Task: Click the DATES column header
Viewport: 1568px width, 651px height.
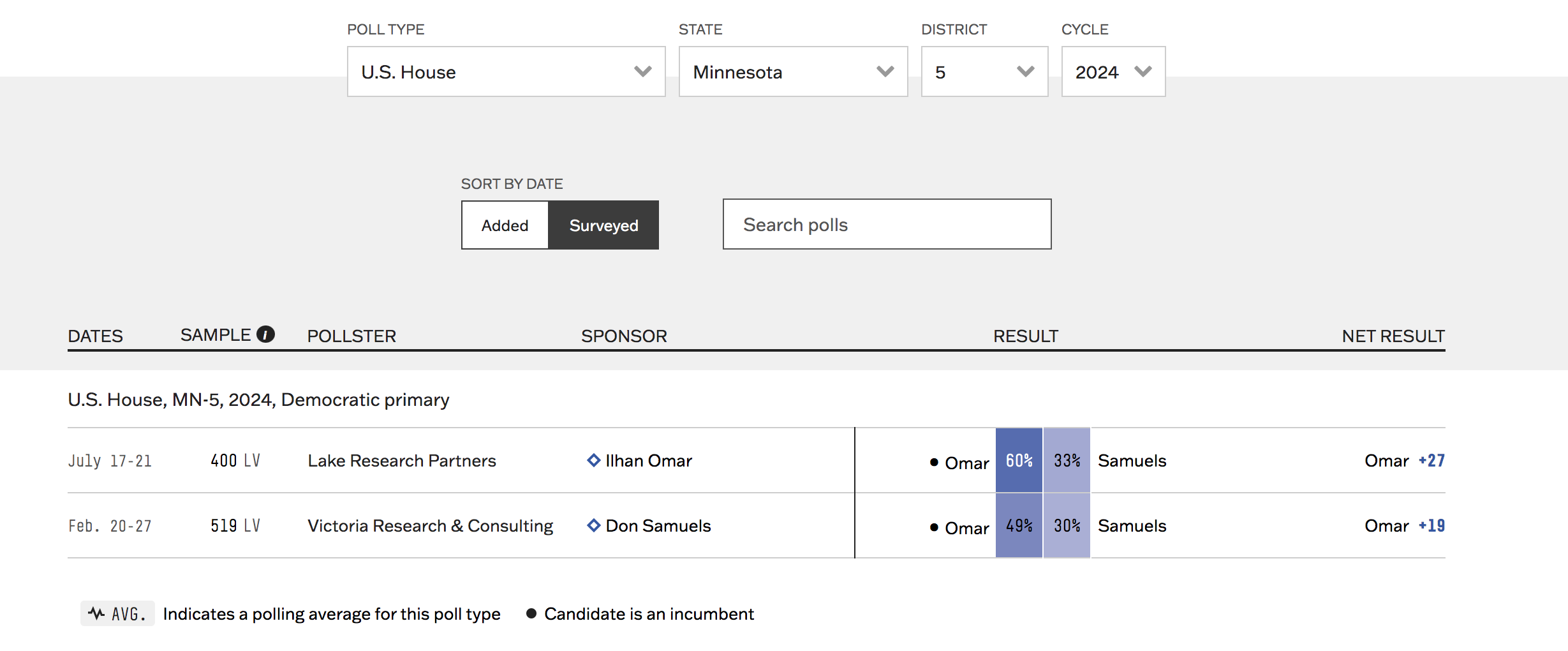Action: pyautogui.click(x=96, y=336)
